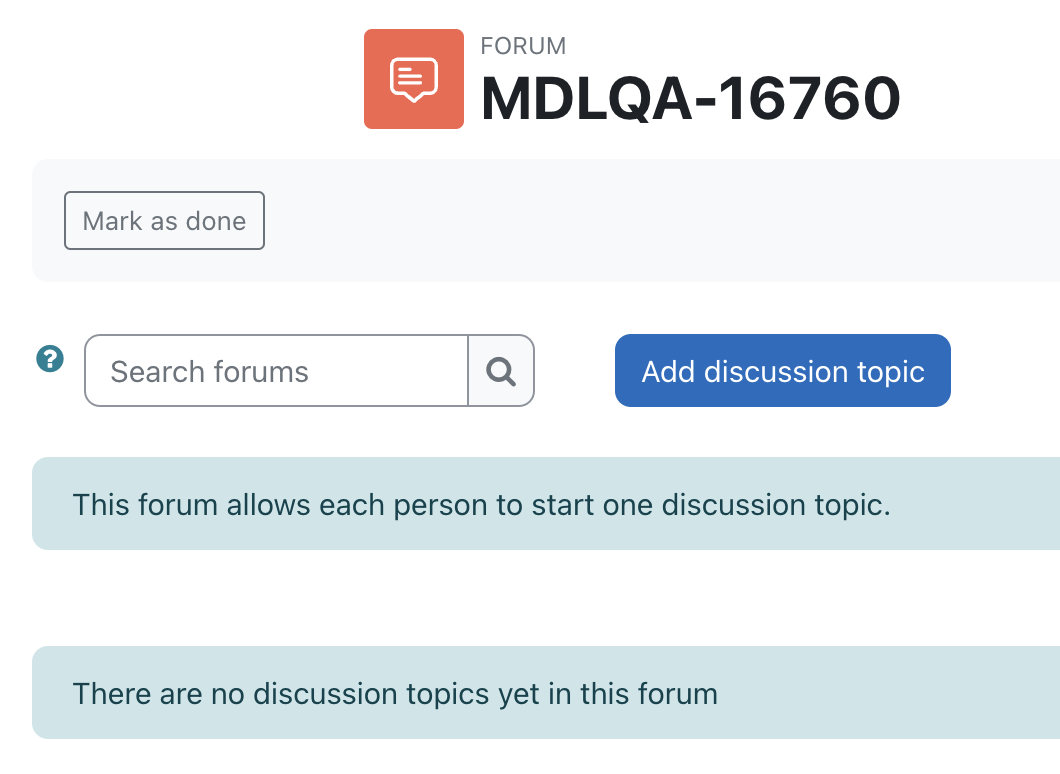Viewport: 1060px width, 774px height.
Task: Click the FORUM label above the title
Action: (523, 46)
